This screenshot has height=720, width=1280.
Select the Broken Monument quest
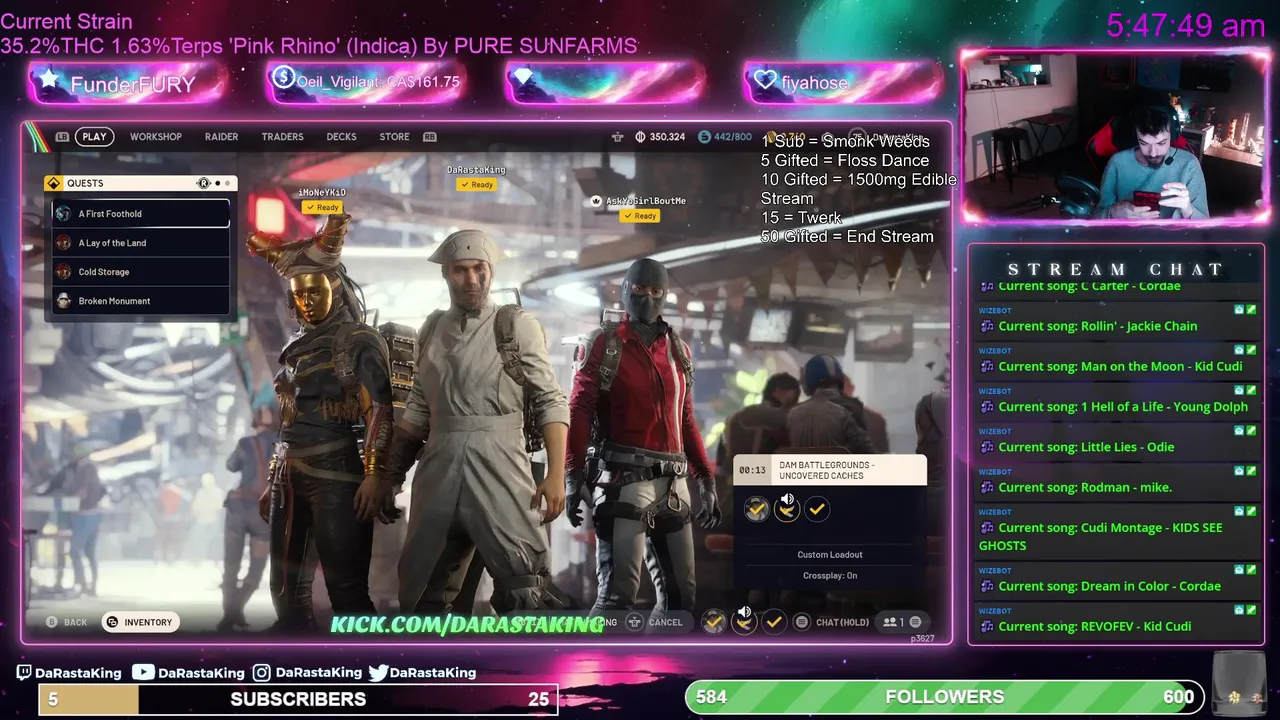point(141,301)
